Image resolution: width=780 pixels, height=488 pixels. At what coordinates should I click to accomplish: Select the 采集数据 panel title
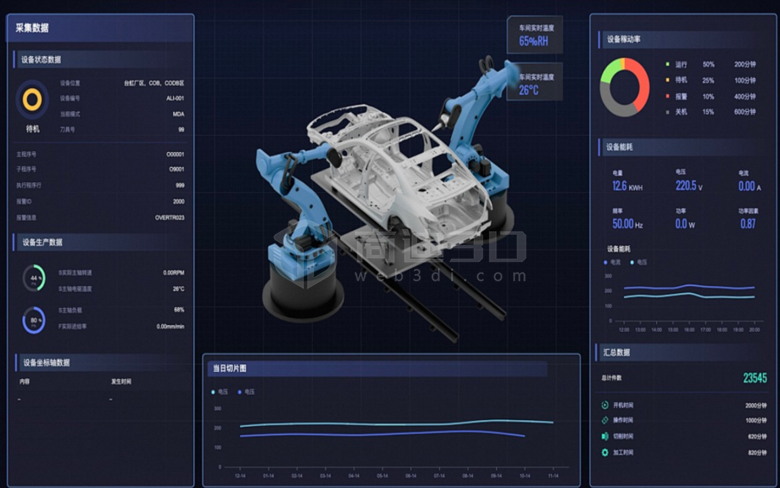33,28
